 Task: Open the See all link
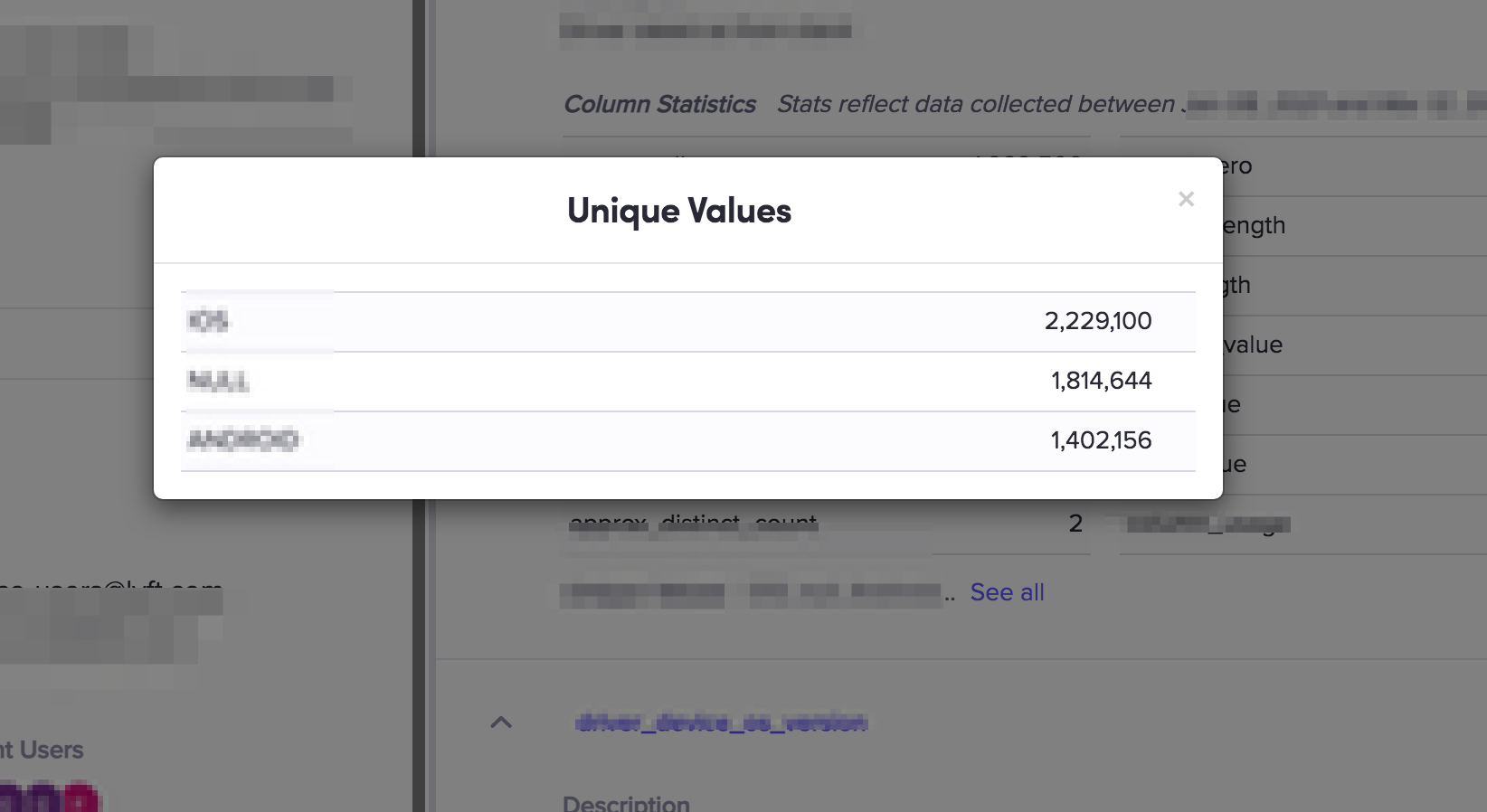click(1007, 592)
